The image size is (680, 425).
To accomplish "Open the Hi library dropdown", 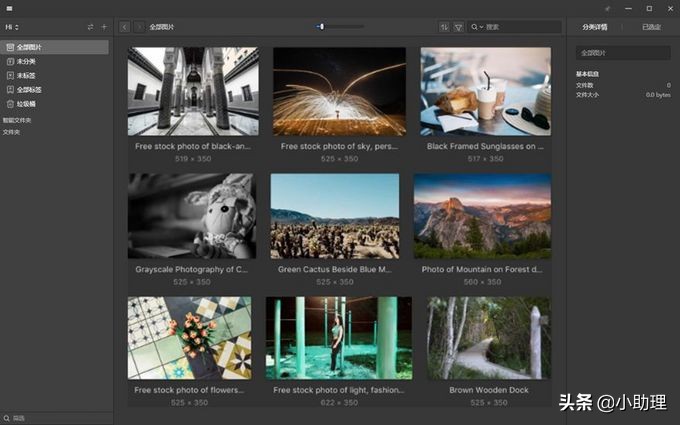I will [x=12, y=27].
